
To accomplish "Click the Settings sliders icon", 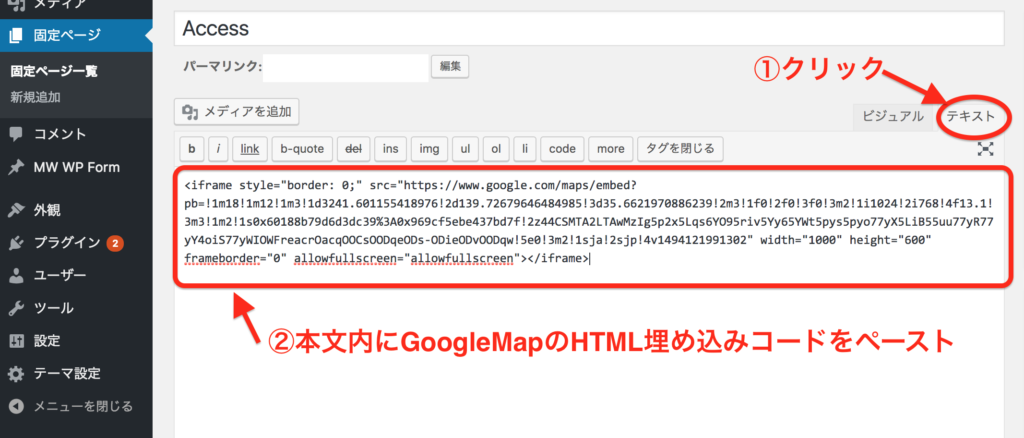I will [x=16, y=340].
